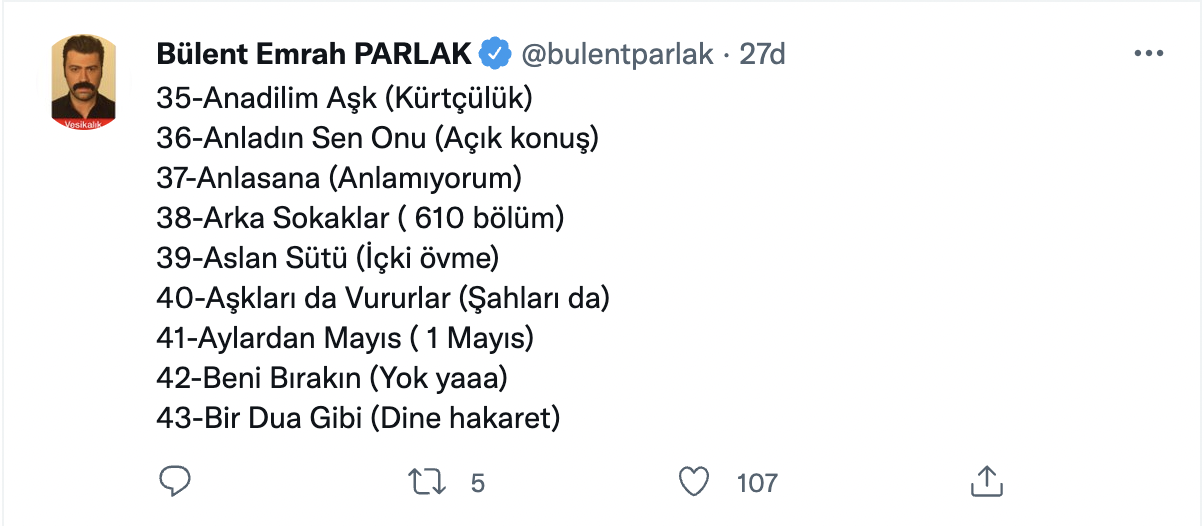Image resolution: width=1204 pixels, height=526 pixels.
Task: Click the blue verified badge
Action: coord(495,54)
